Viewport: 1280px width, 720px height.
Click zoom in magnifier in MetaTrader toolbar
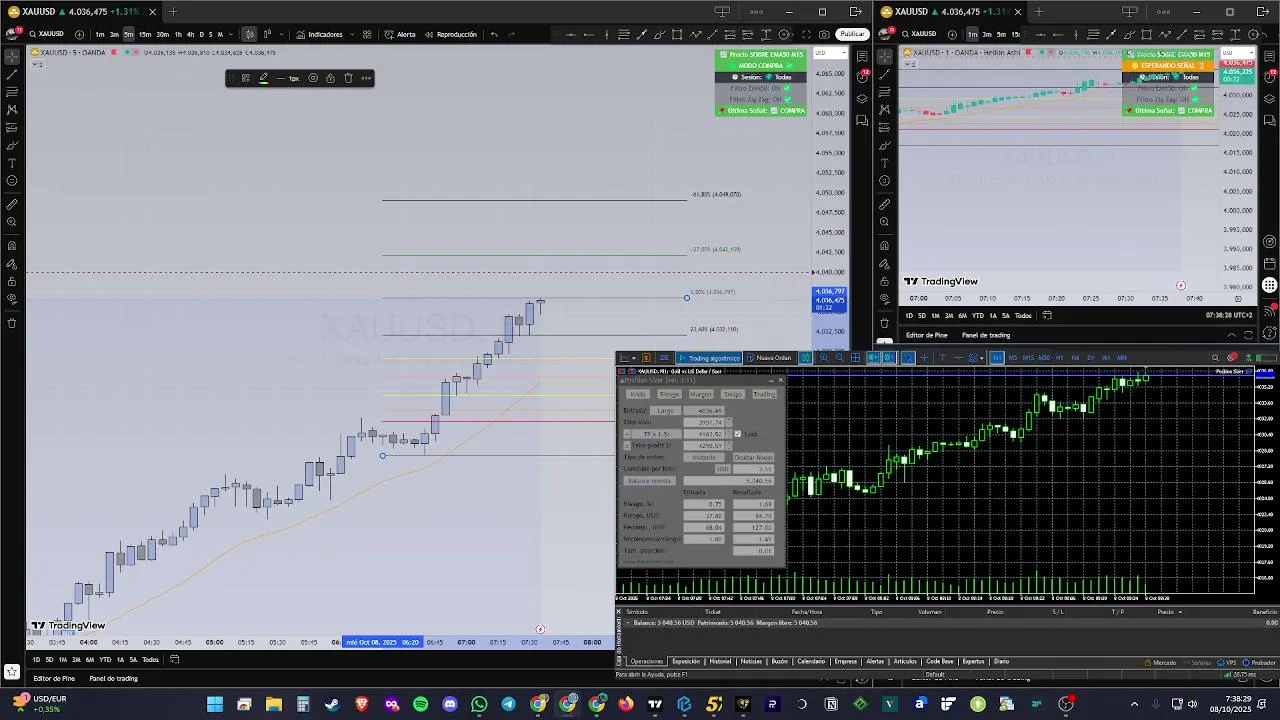(824, 358)
